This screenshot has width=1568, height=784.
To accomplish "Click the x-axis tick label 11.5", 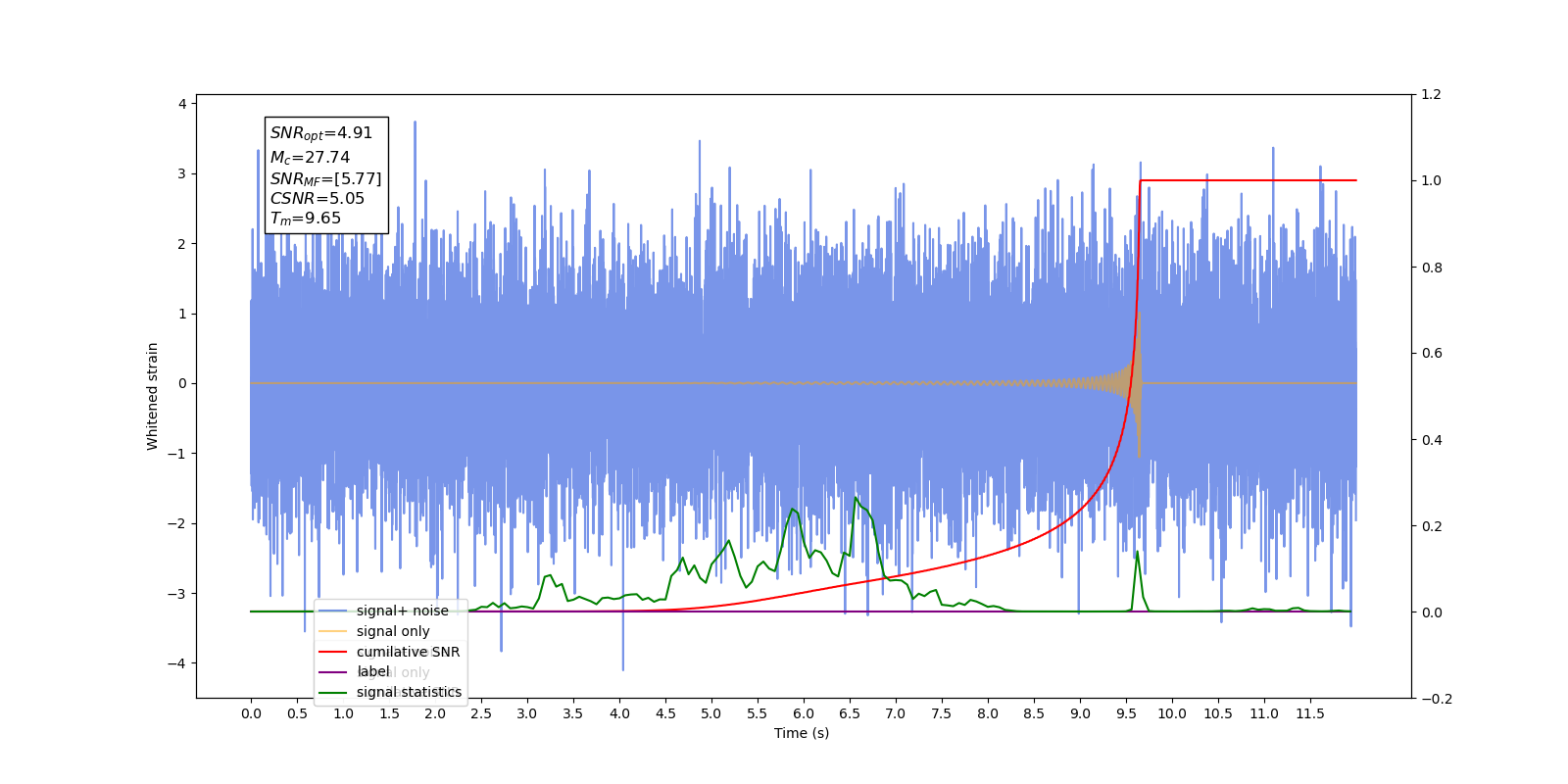I will click(1310, 713).
